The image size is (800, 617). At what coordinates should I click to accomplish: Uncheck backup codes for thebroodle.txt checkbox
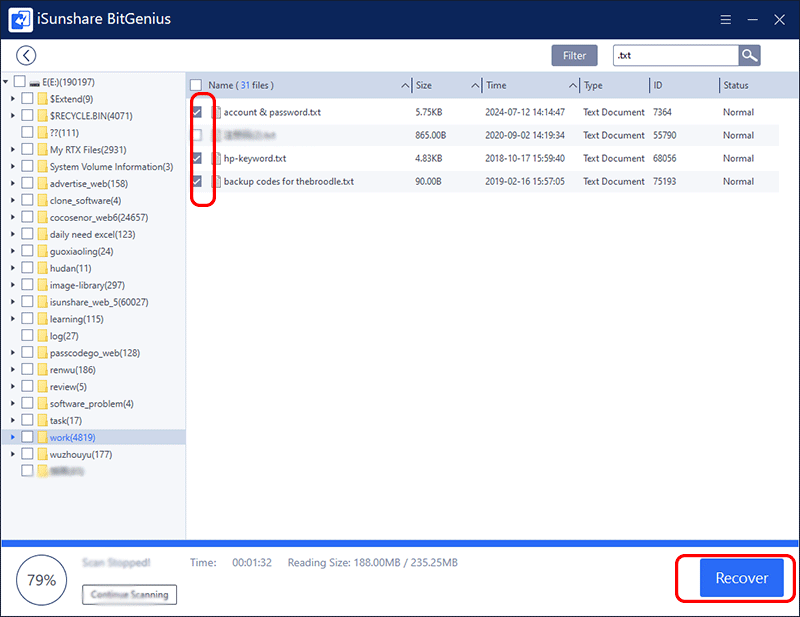click(197, 181)
